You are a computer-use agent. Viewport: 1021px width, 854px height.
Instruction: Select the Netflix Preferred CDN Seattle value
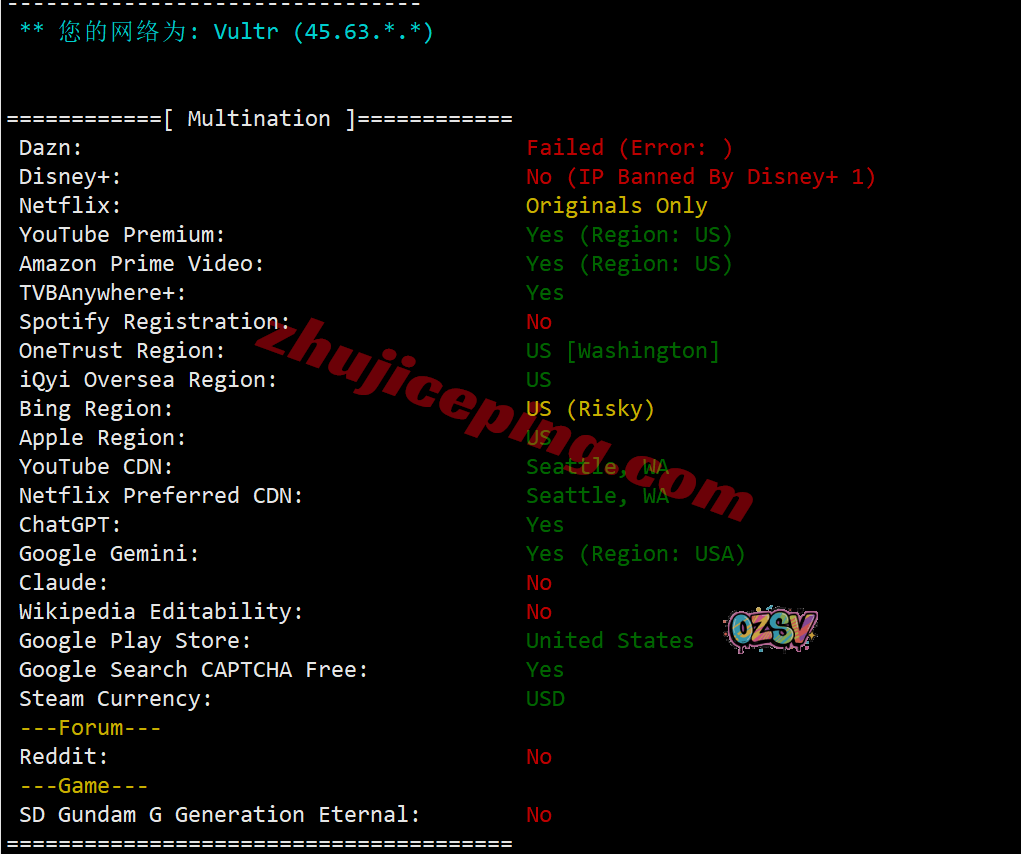[x=598, y=496]
